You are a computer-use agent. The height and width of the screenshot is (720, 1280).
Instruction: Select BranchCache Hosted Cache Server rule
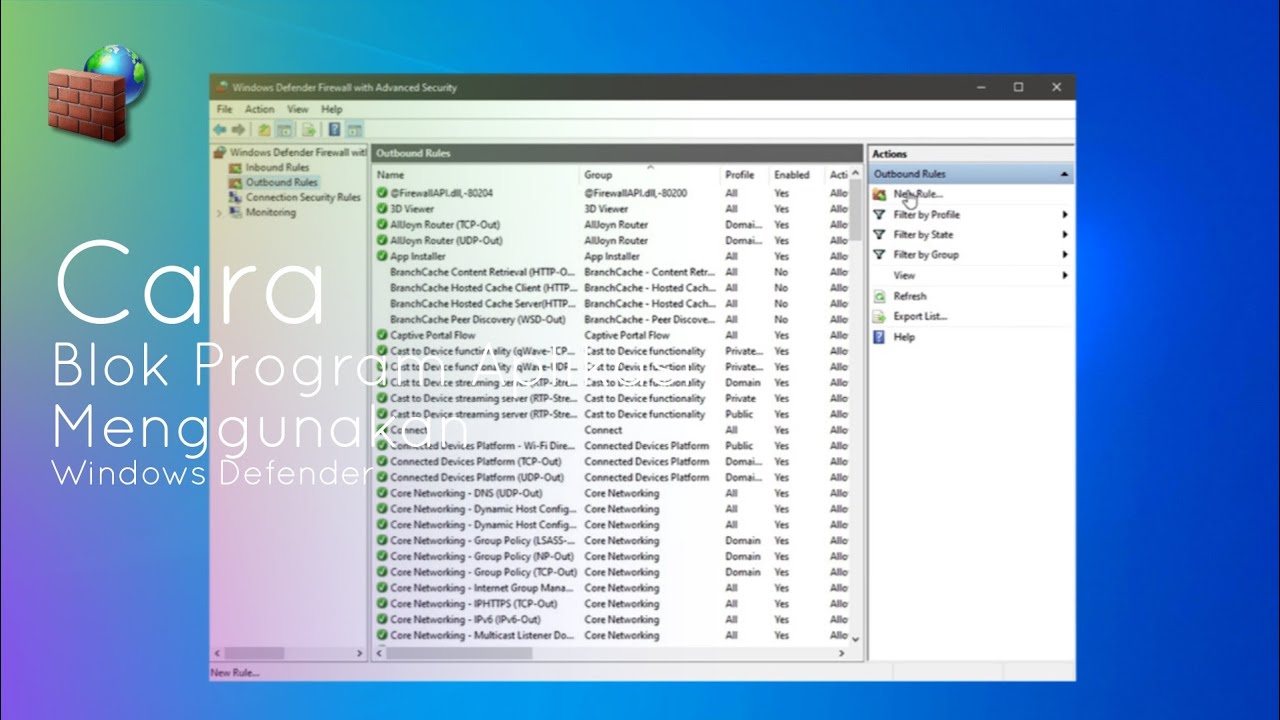point(483,303)
